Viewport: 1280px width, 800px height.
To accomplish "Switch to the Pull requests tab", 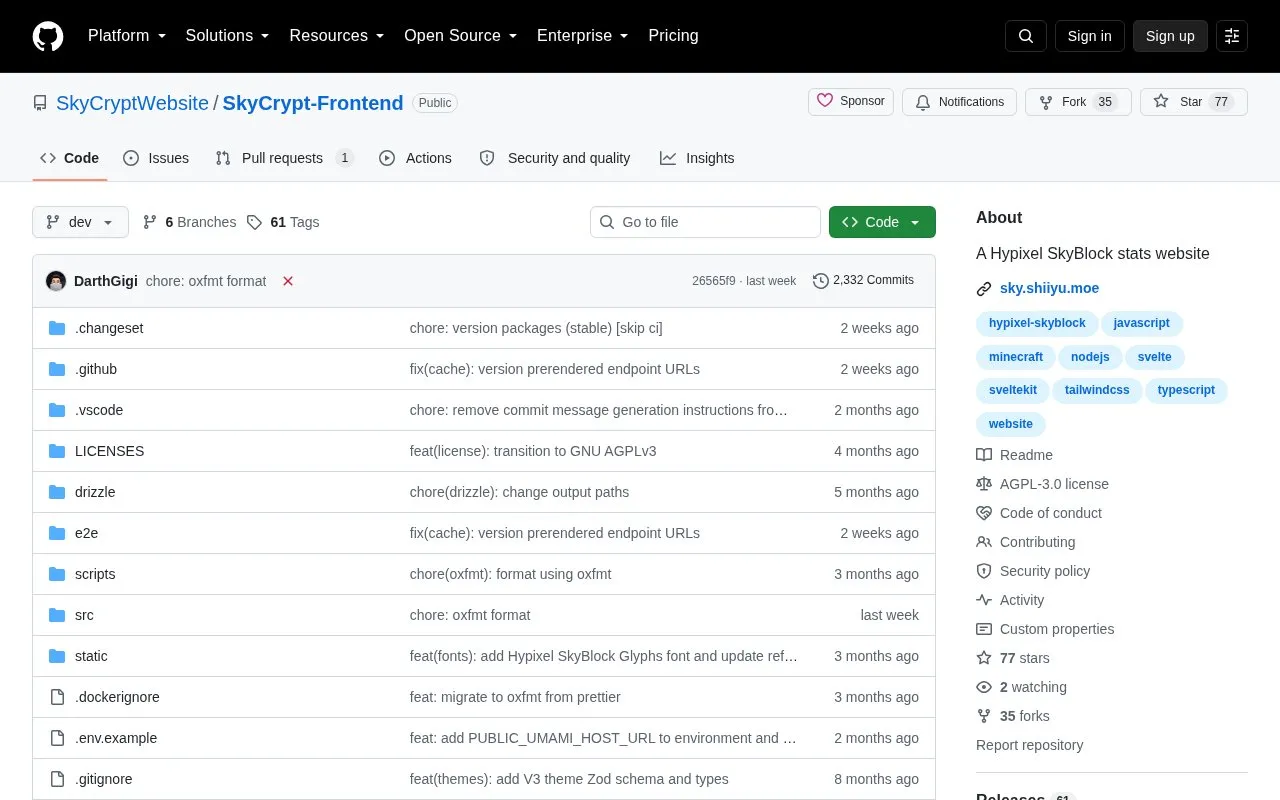I will click(x=284, y=158).
